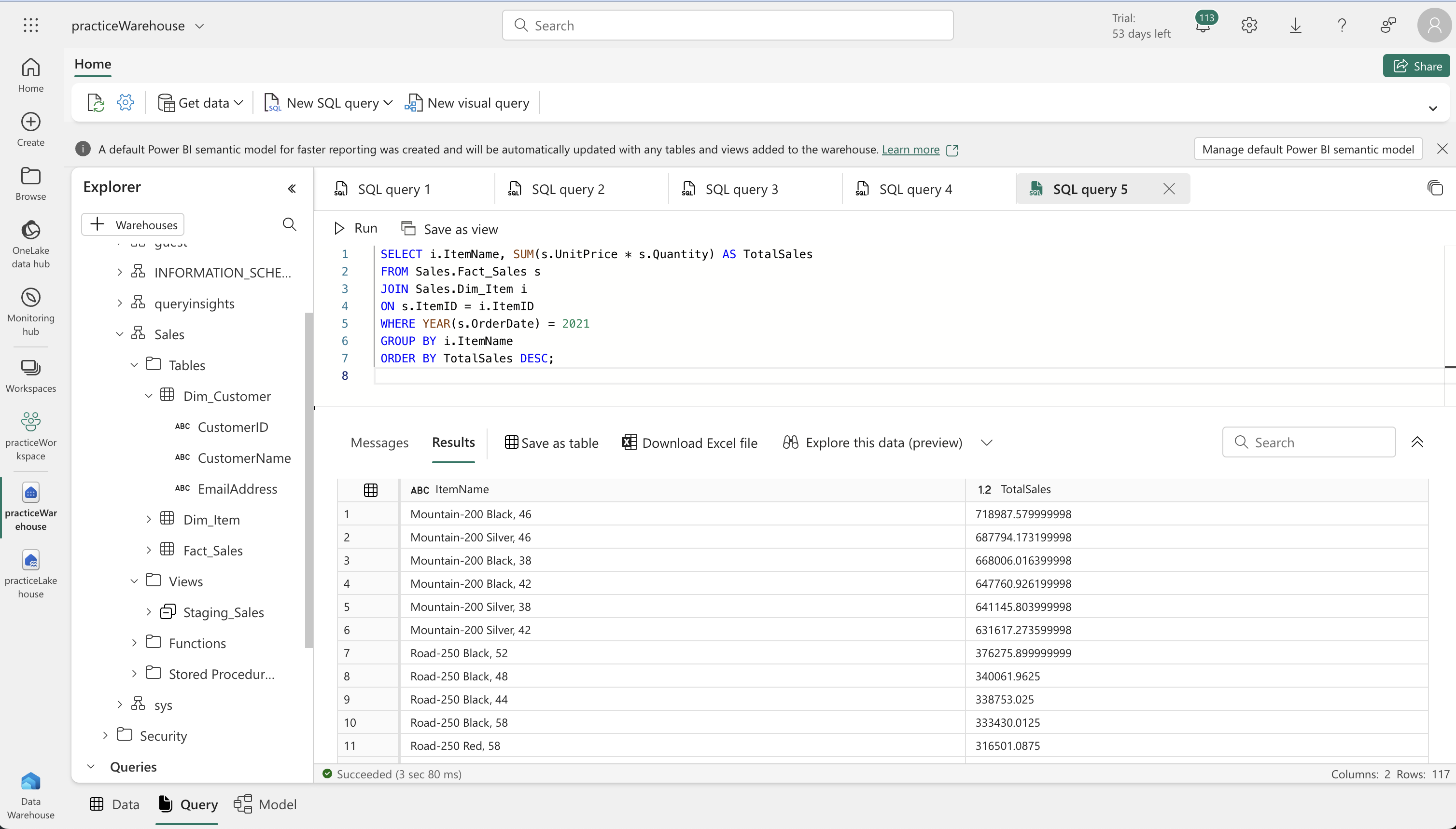The height and width of the screenshot is (829, 1456).
Task: Open the settings gear in the top bar
Action: coord(1249,25)
